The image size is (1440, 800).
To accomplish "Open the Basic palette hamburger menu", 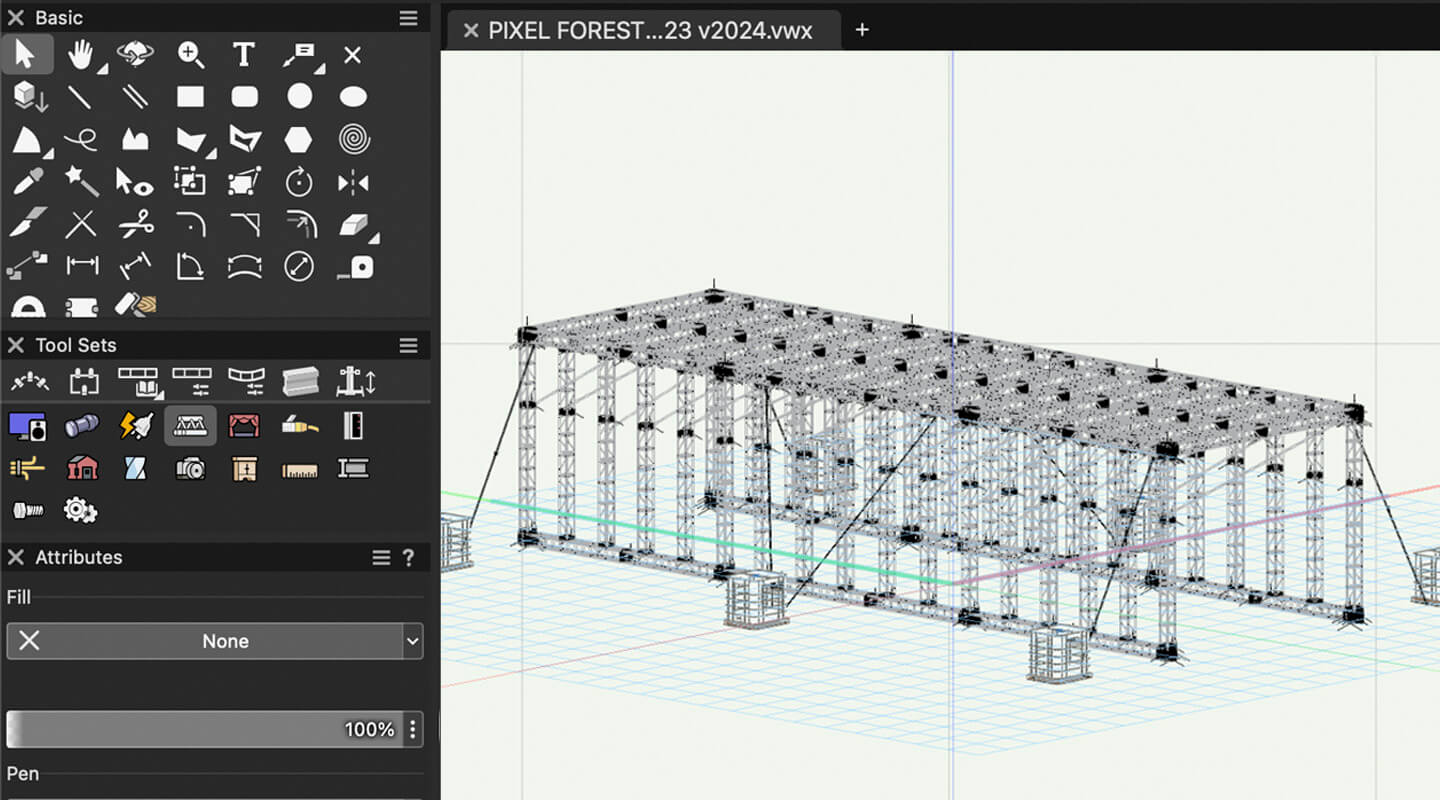I will click(x=408, y=18).
